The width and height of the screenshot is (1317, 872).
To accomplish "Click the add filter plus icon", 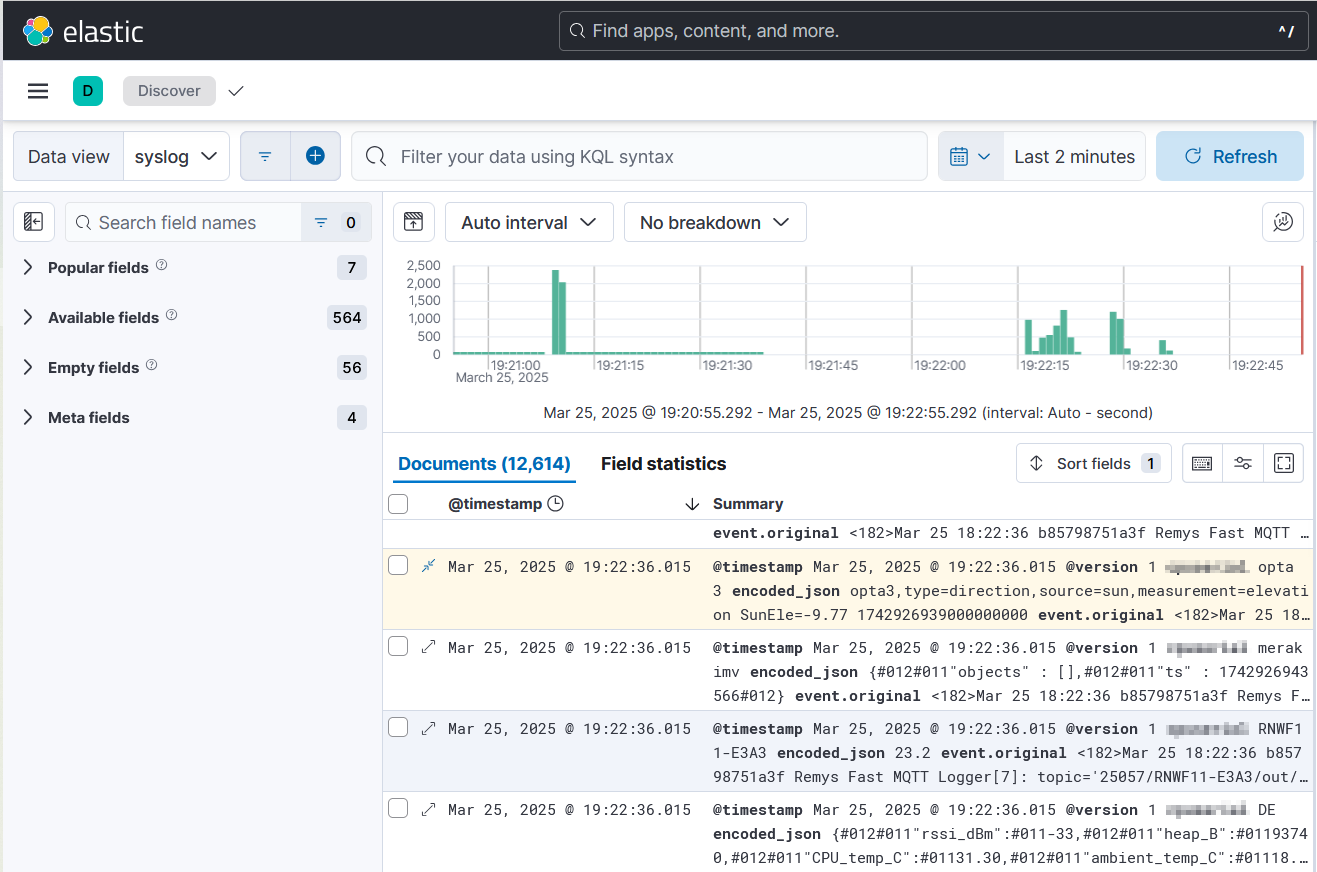I will [x=315, y=156].
